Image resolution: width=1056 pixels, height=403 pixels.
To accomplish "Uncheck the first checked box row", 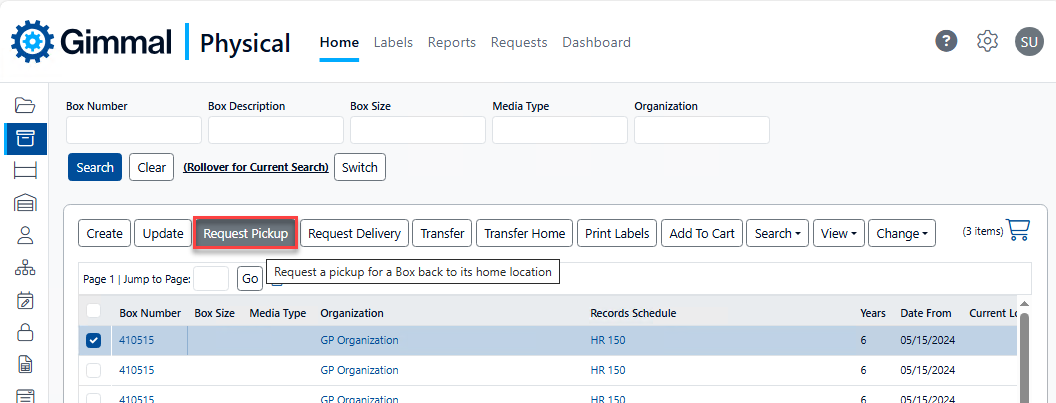I will click(x=94, y=340).
